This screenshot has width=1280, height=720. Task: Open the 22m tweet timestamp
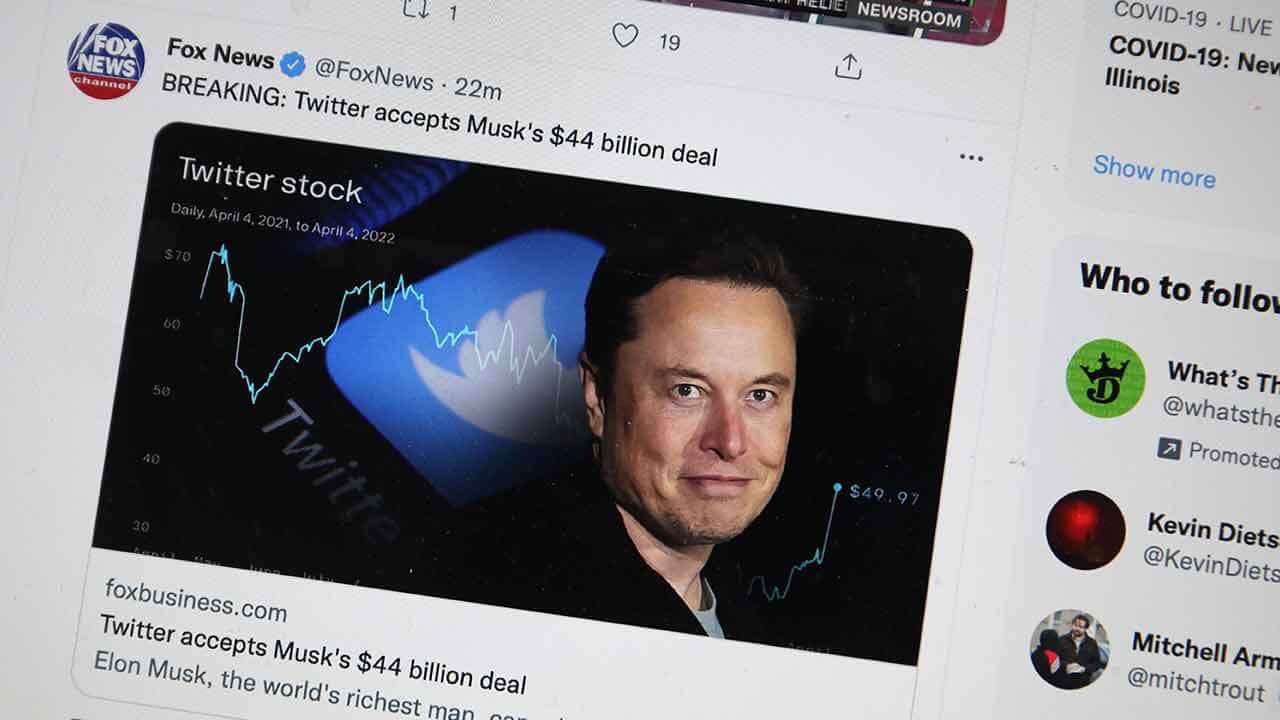[478, 88]
